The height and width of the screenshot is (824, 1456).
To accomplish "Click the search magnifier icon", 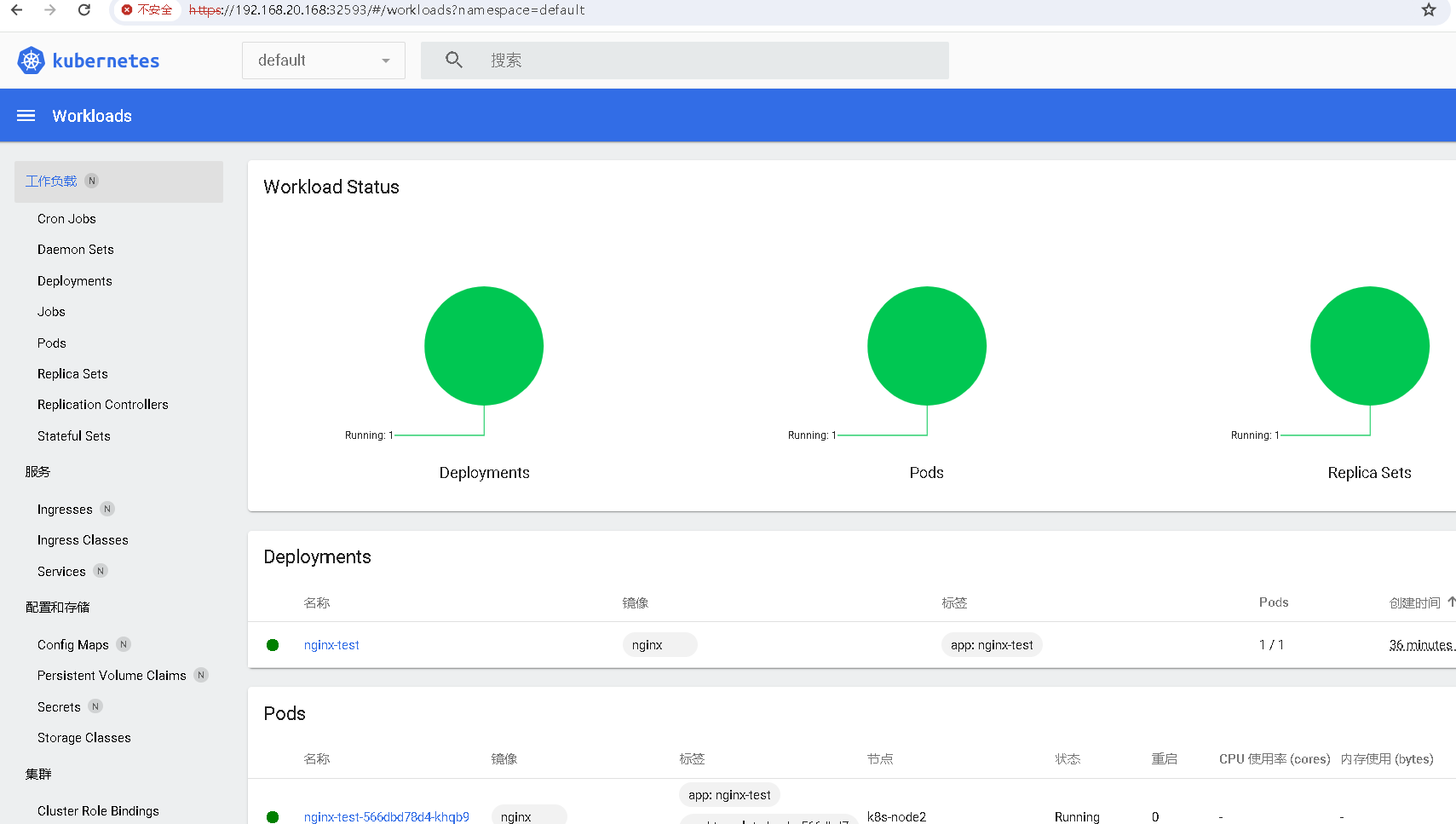I will pyautogui.click(x=454, y=61).
